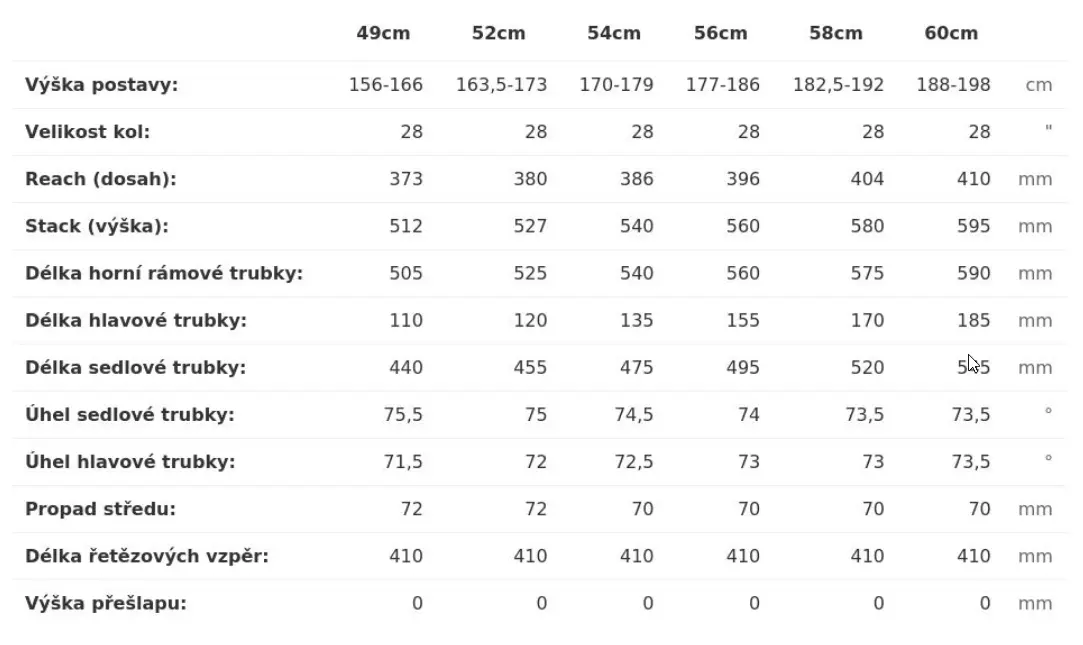Click the 52cm column header
Image resolution: width=1083 pixels, height=645 pixels.
point(498,33)
